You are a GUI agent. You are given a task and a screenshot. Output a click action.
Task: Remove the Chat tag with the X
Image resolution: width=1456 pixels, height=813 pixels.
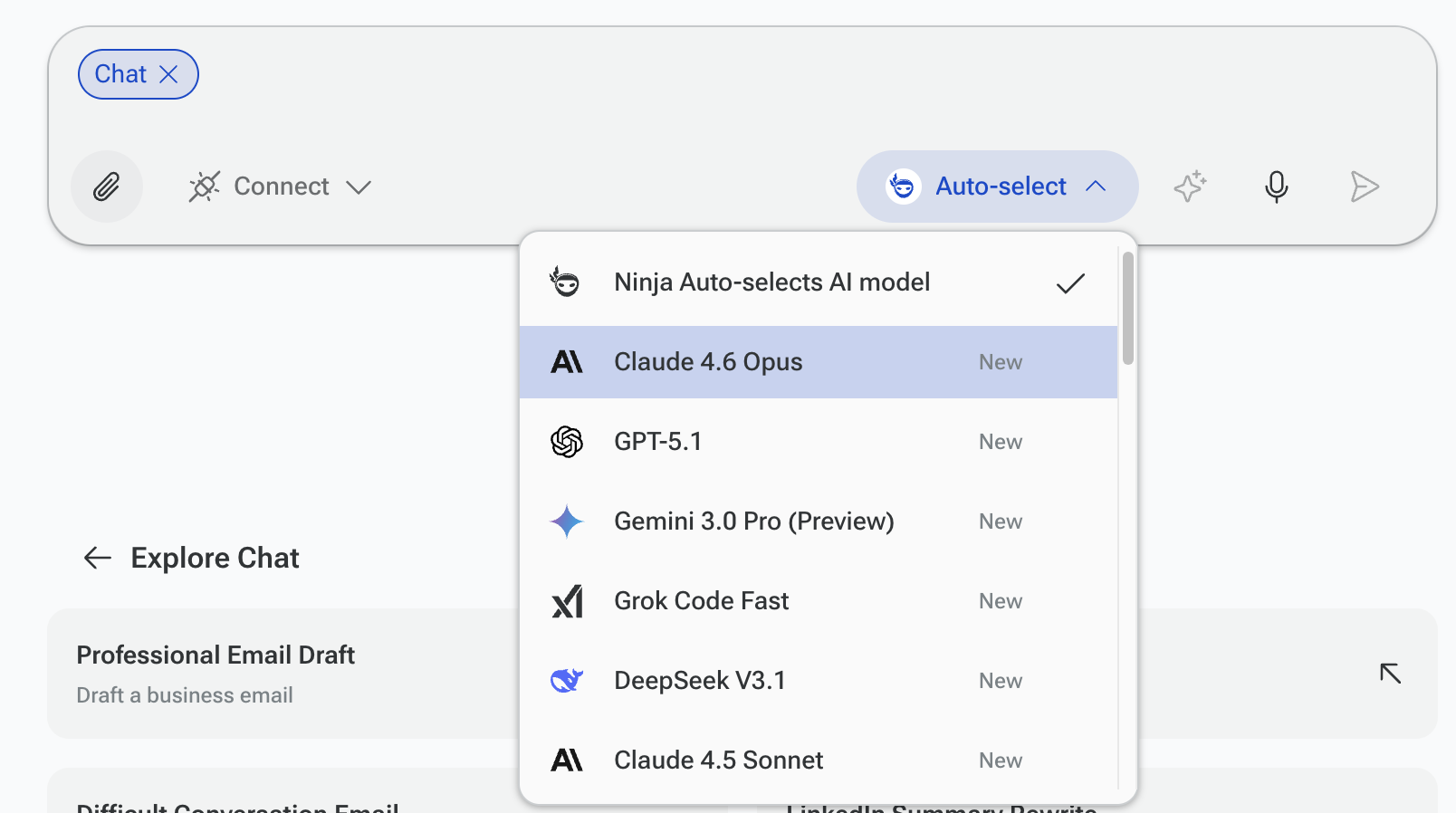[168, 74]
